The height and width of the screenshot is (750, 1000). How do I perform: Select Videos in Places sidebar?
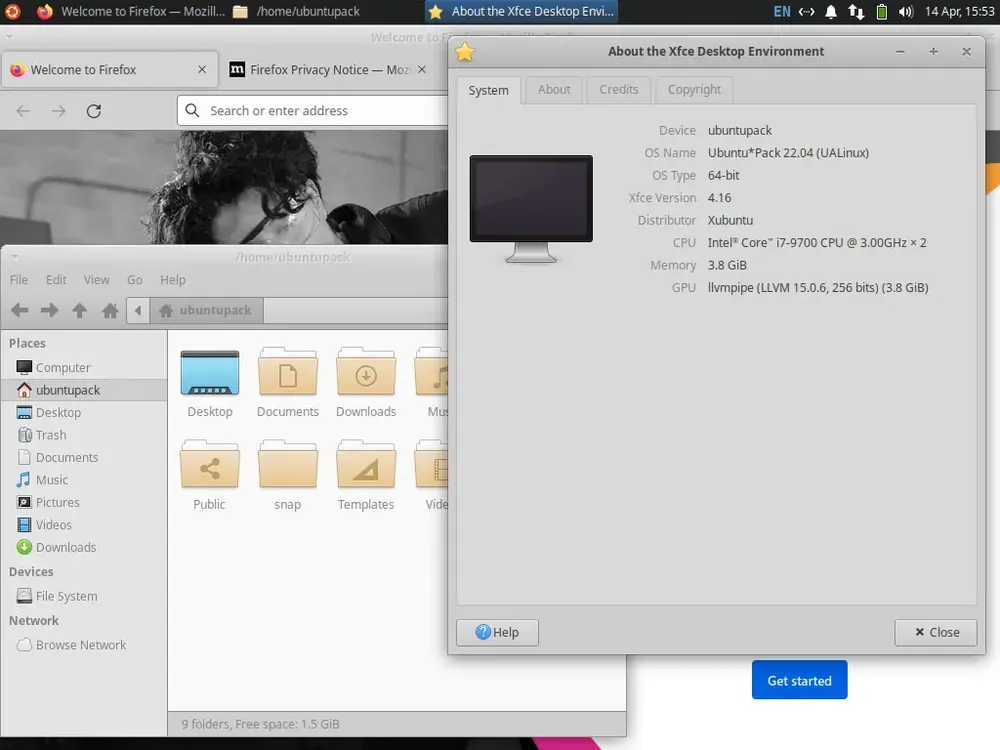coord(83,525)
